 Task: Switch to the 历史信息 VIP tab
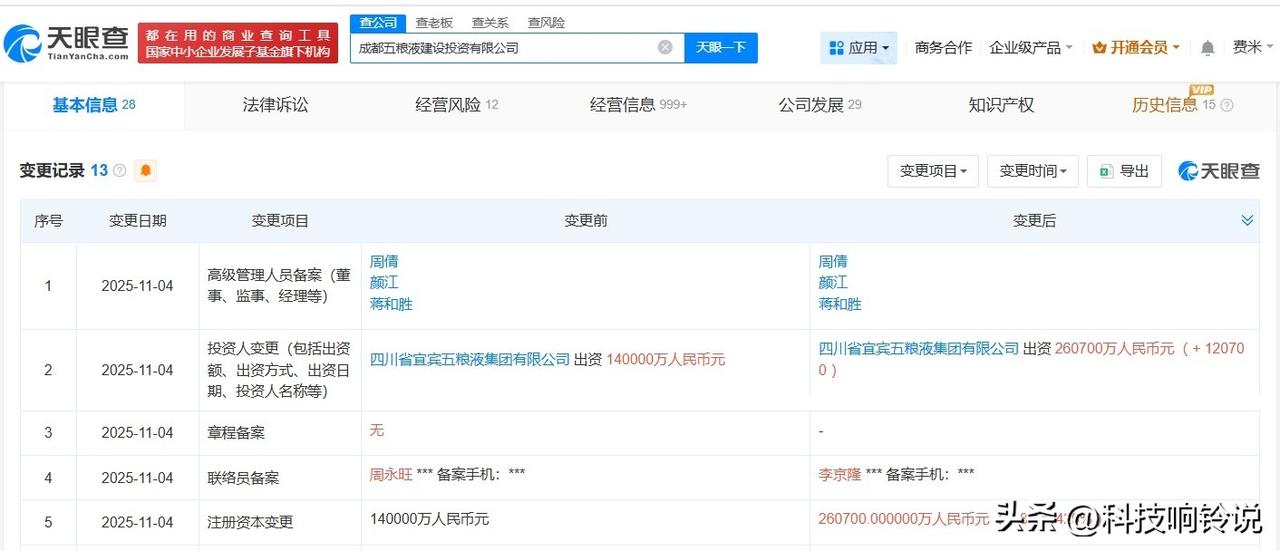(1173, 103)
